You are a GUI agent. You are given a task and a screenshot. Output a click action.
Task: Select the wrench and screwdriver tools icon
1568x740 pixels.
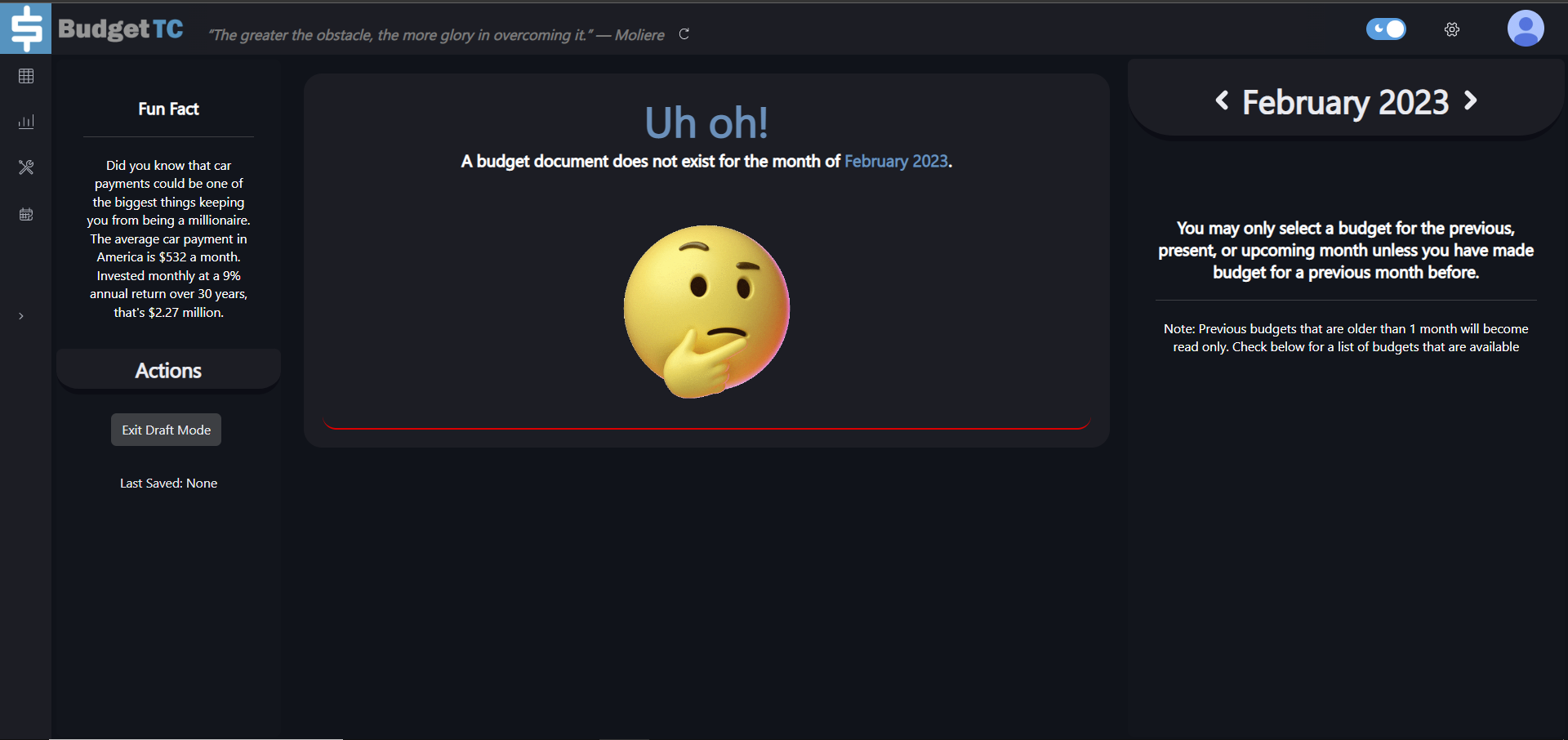pyautogui.click(x=26, y=167)
